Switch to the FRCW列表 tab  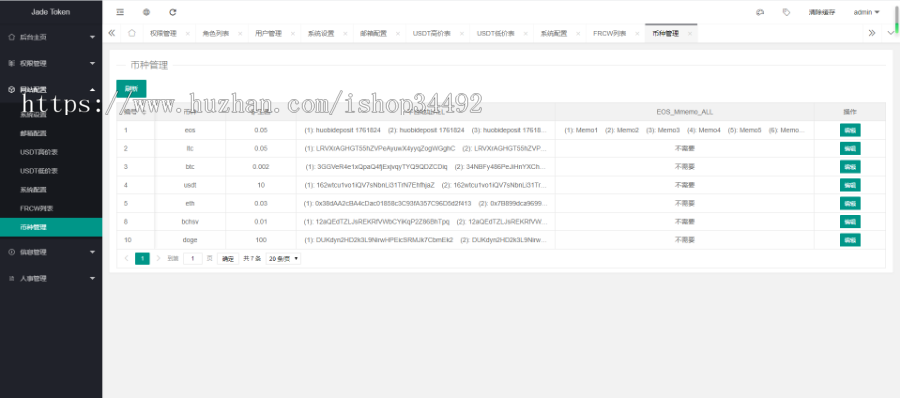[610, 33]
